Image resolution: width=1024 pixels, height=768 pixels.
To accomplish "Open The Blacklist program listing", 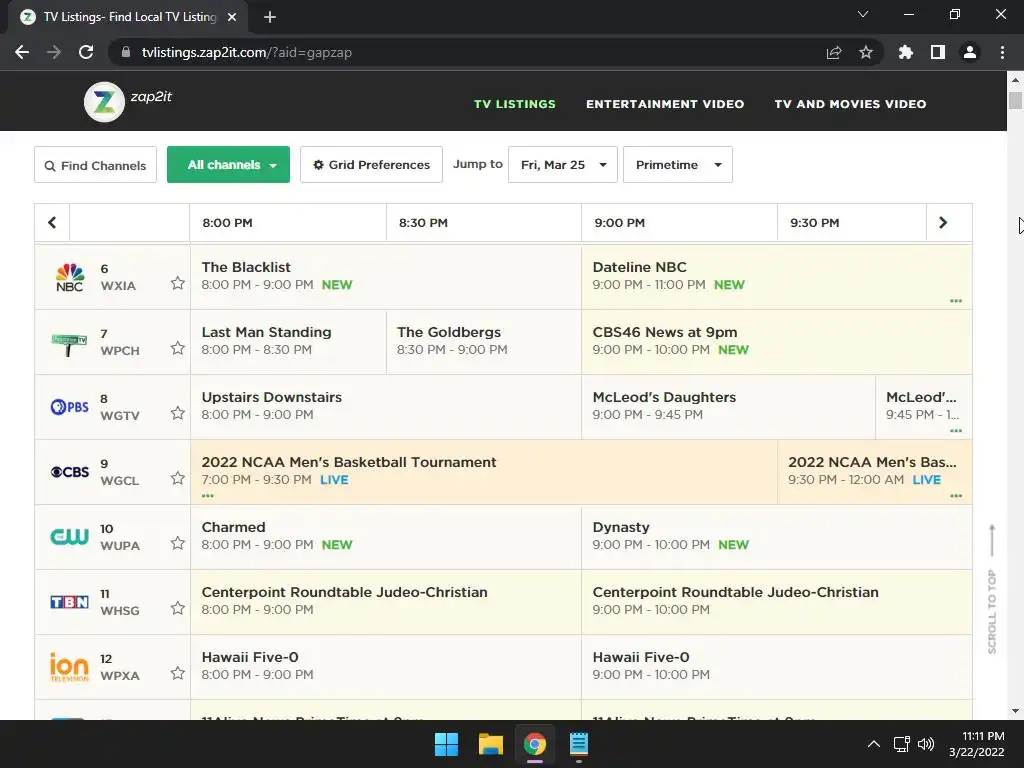I will click(x=386, y=277).
